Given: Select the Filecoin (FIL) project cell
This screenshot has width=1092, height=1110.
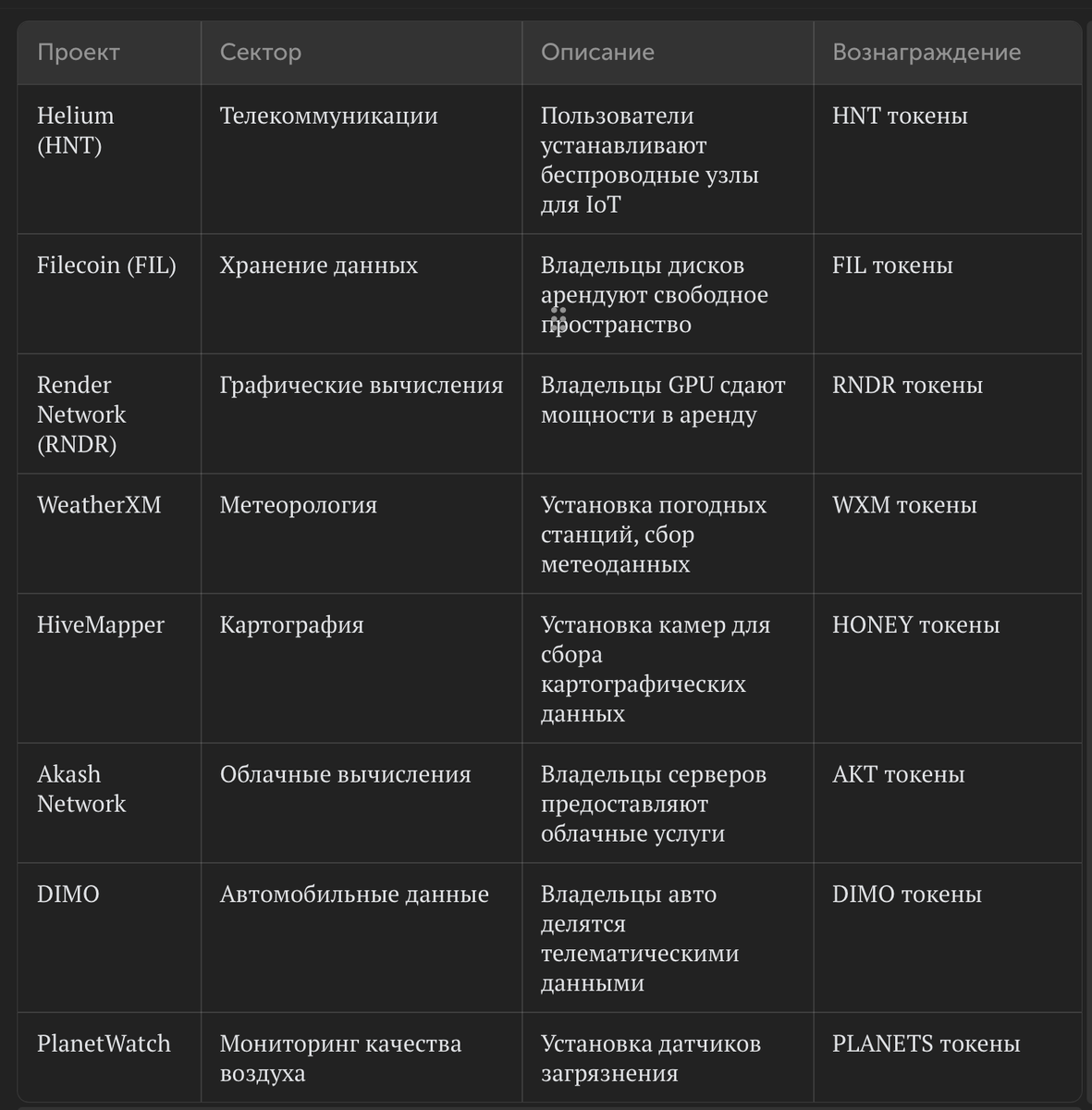Looking at the screenshot, I should click(x=106, y=265).
